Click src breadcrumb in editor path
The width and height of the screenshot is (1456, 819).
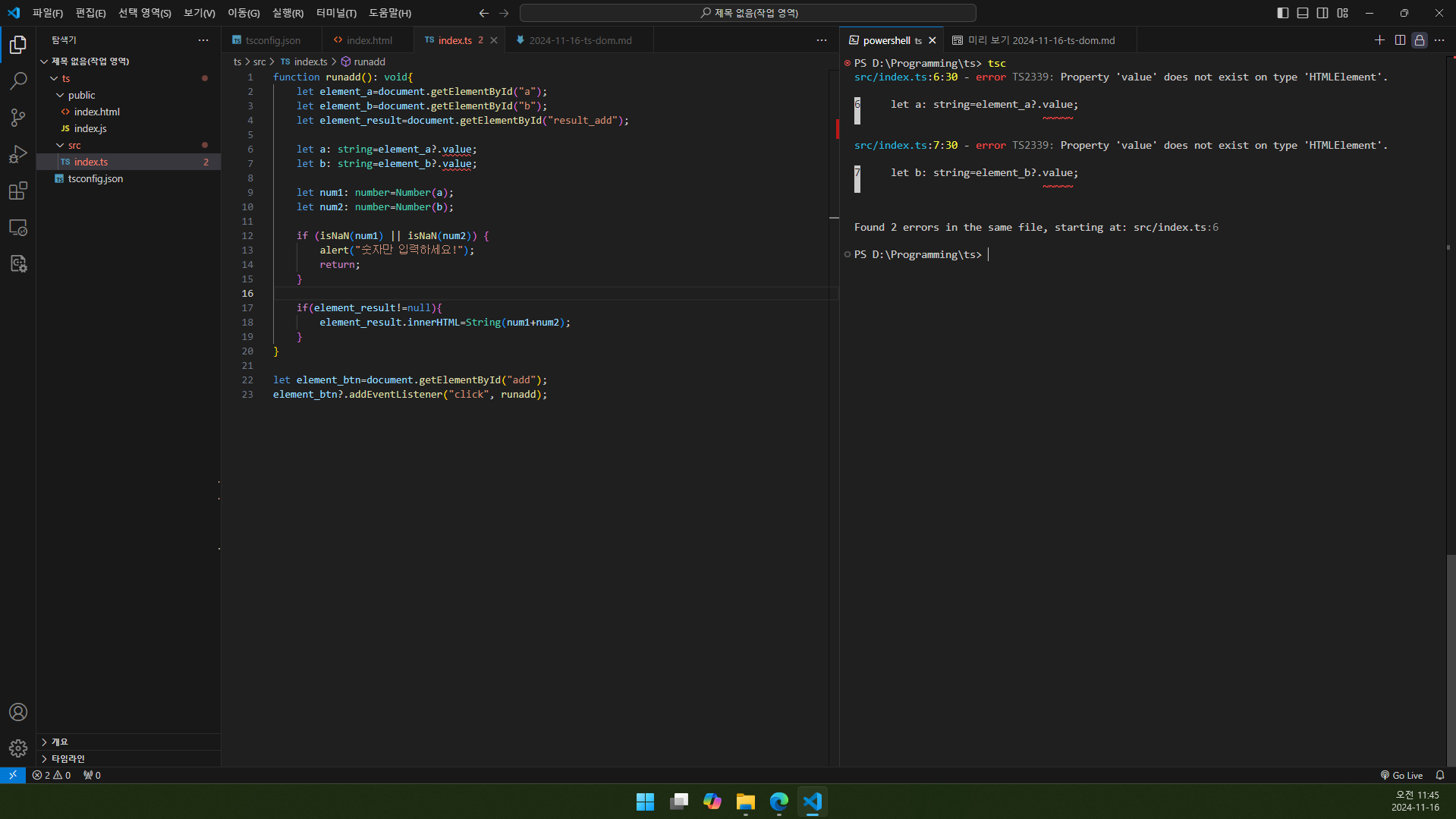point(259,61)
